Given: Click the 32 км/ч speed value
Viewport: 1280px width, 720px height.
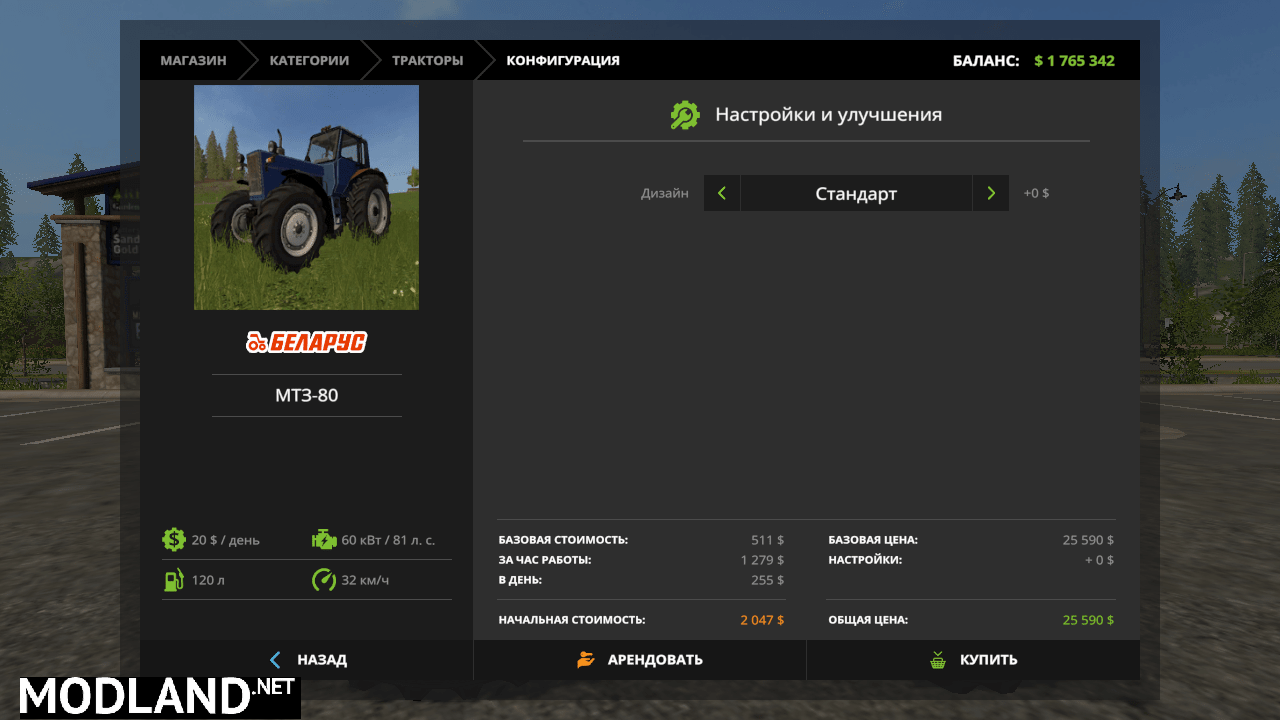Looking at the screenshot, I should (365, 580).
